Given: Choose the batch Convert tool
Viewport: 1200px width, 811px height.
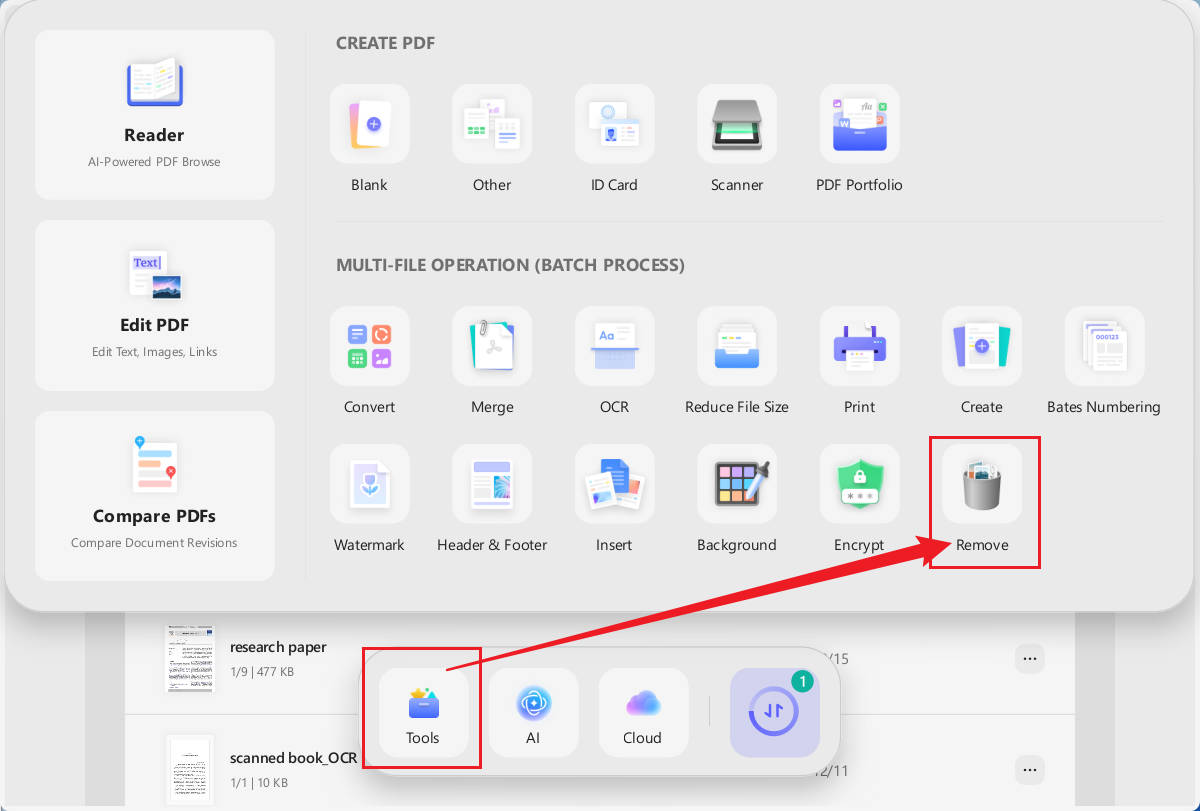Looking at the screenshot, I should coord(369,346).
